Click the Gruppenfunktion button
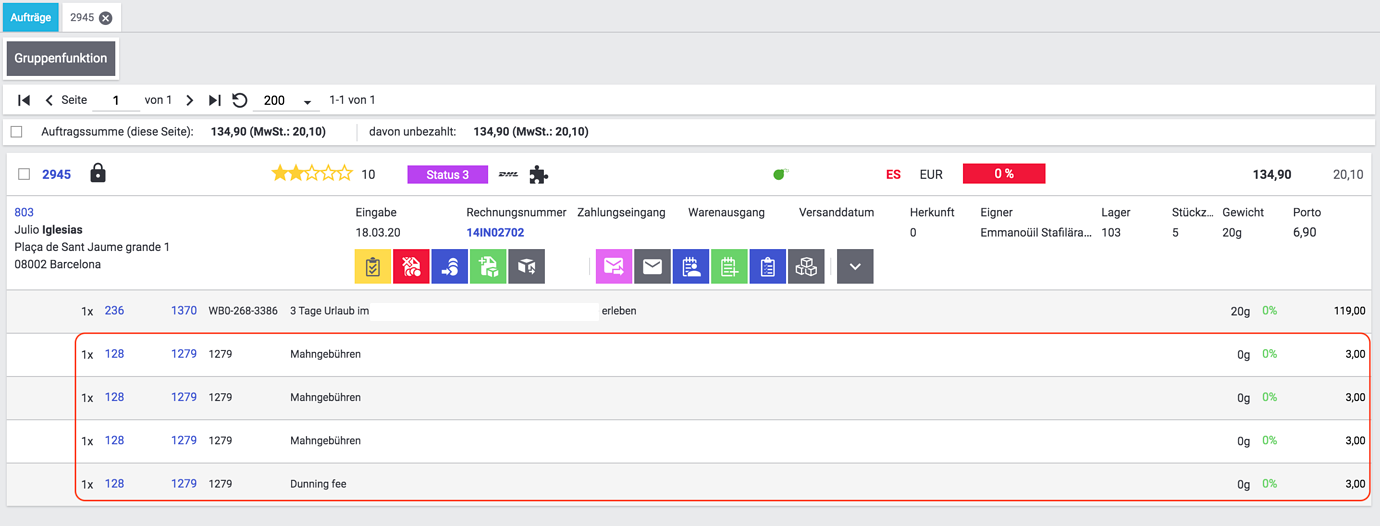 point(61,58)
